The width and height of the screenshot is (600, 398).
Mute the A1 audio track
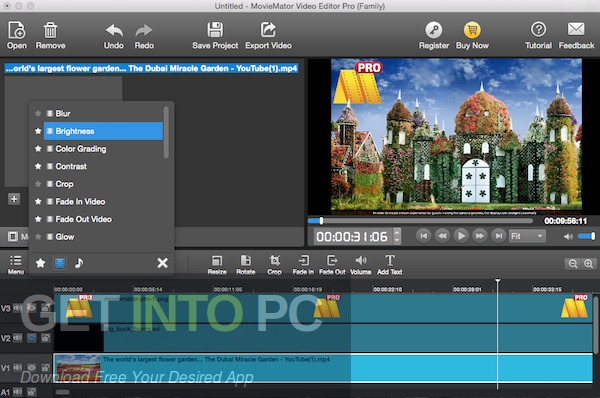pyautogui.click(x=18, y=392)
